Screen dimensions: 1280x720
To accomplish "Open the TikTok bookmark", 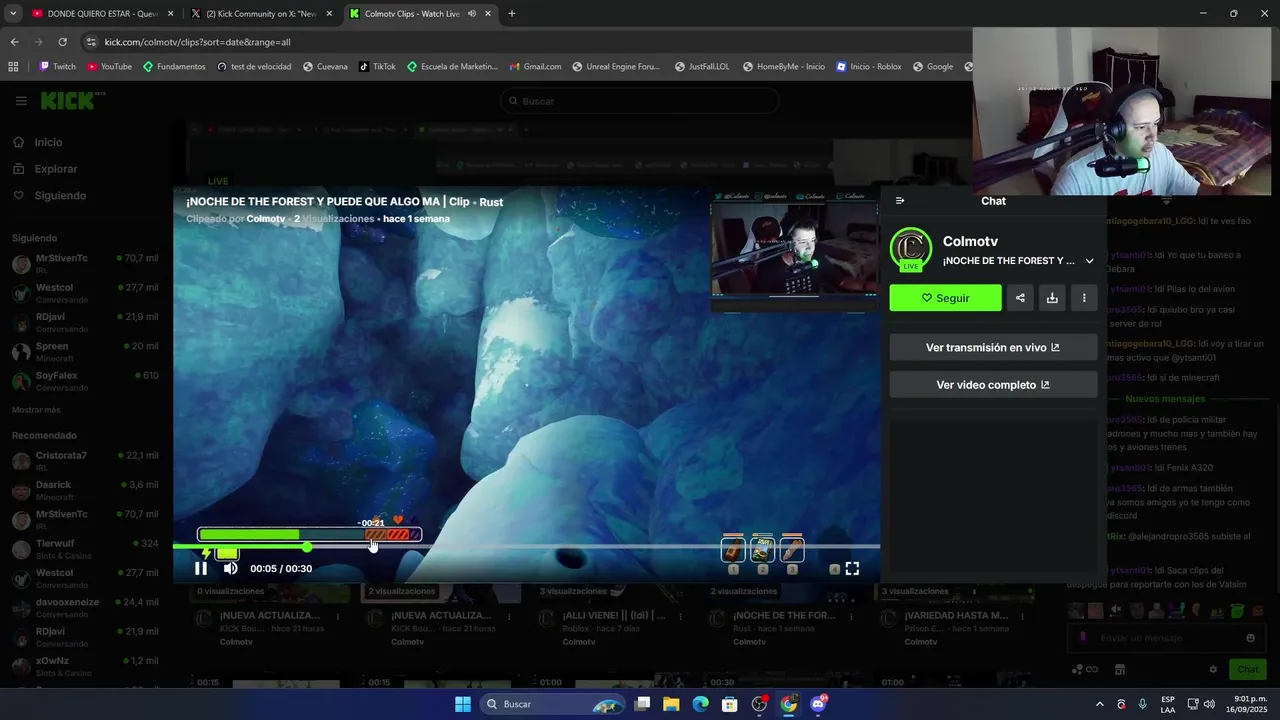I will click(x=377, y=67).
